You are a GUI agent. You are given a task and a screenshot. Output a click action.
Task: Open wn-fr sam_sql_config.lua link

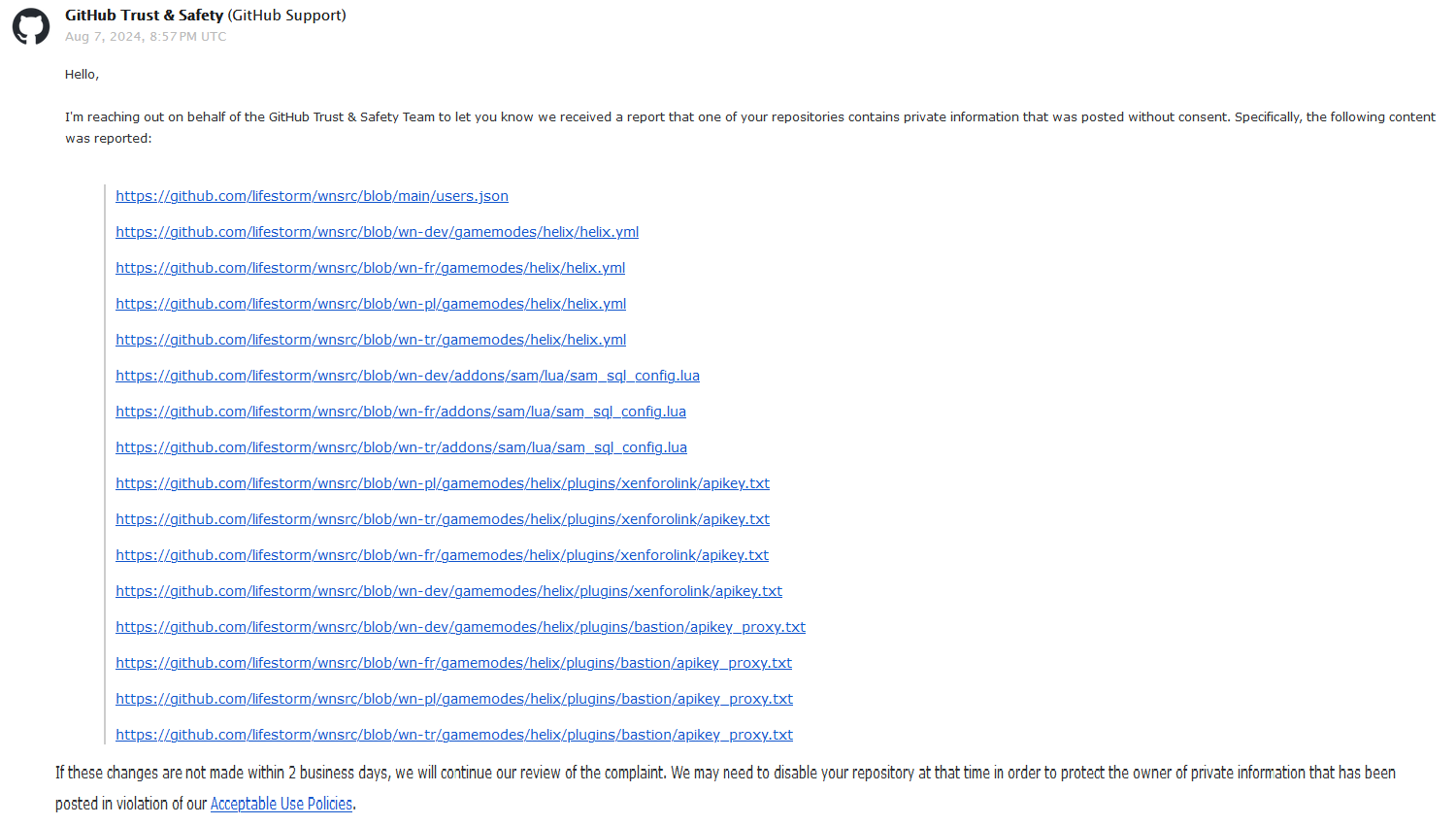[x=400, y=412]
